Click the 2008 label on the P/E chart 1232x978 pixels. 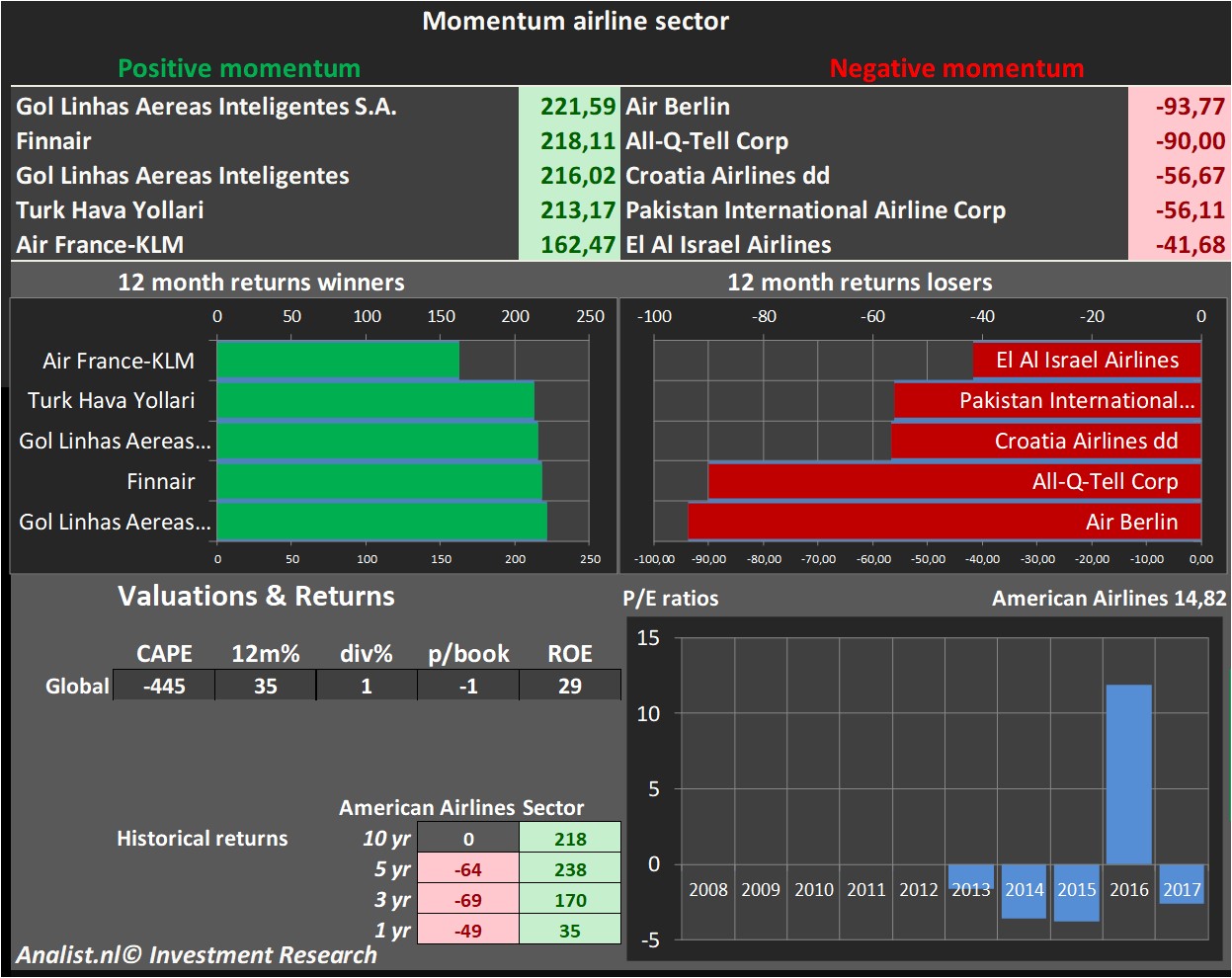coord(708,889)
